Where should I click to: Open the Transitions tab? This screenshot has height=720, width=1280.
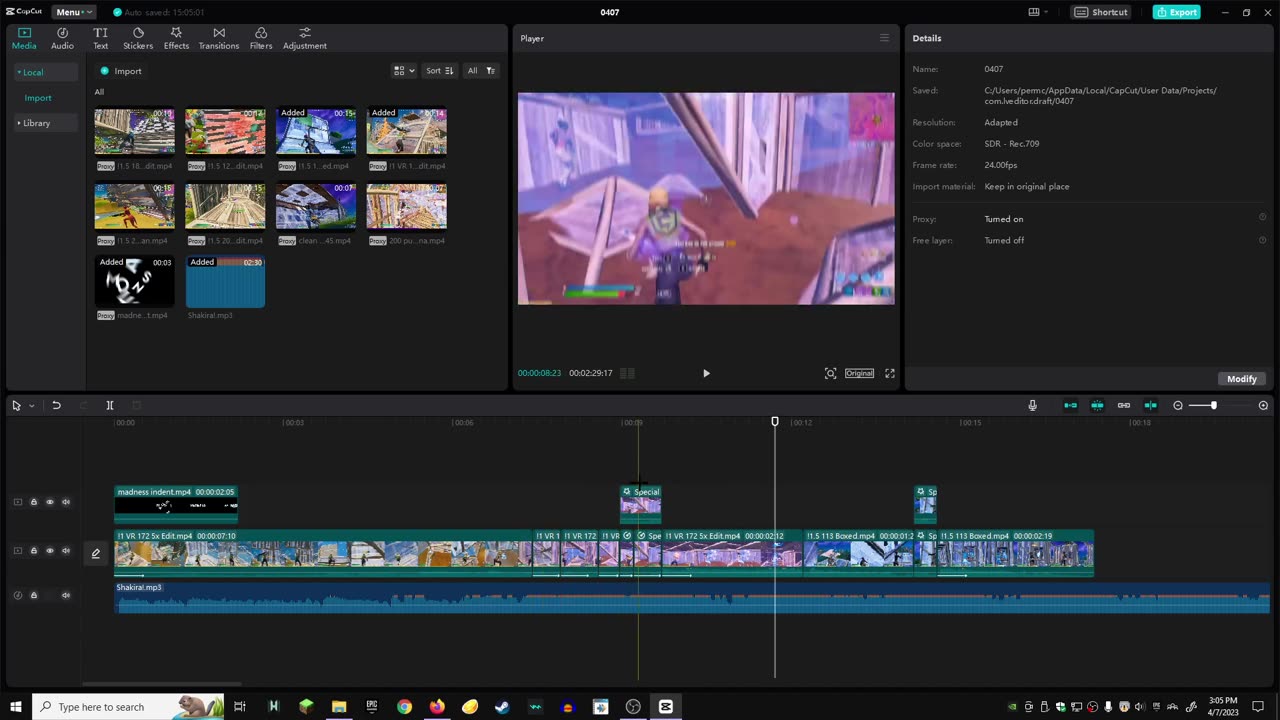219,38
